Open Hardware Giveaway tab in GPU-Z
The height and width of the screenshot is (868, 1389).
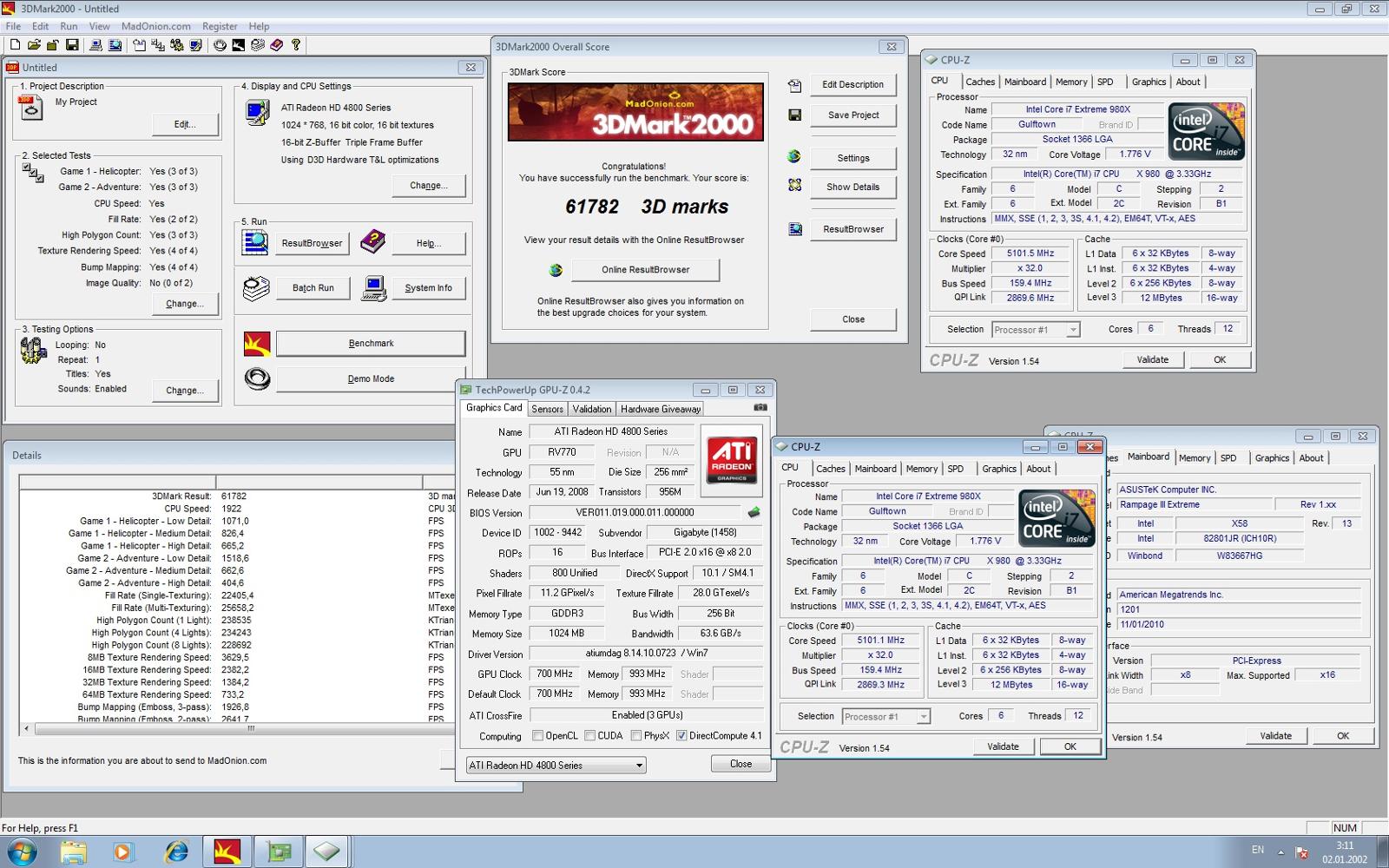pos(661,409)
